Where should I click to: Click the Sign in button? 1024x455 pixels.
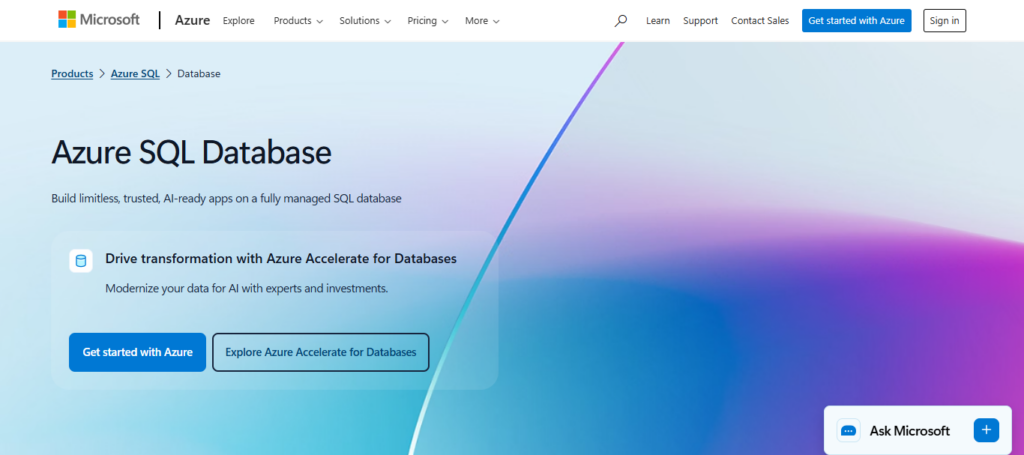(944, 21)
